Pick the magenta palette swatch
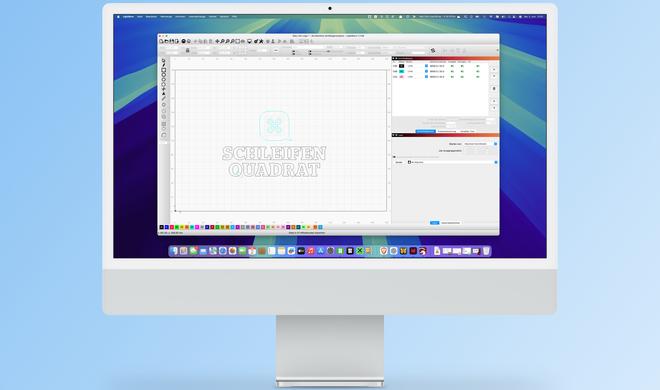This screenshot has height=390, width=660. click(197, 227)
